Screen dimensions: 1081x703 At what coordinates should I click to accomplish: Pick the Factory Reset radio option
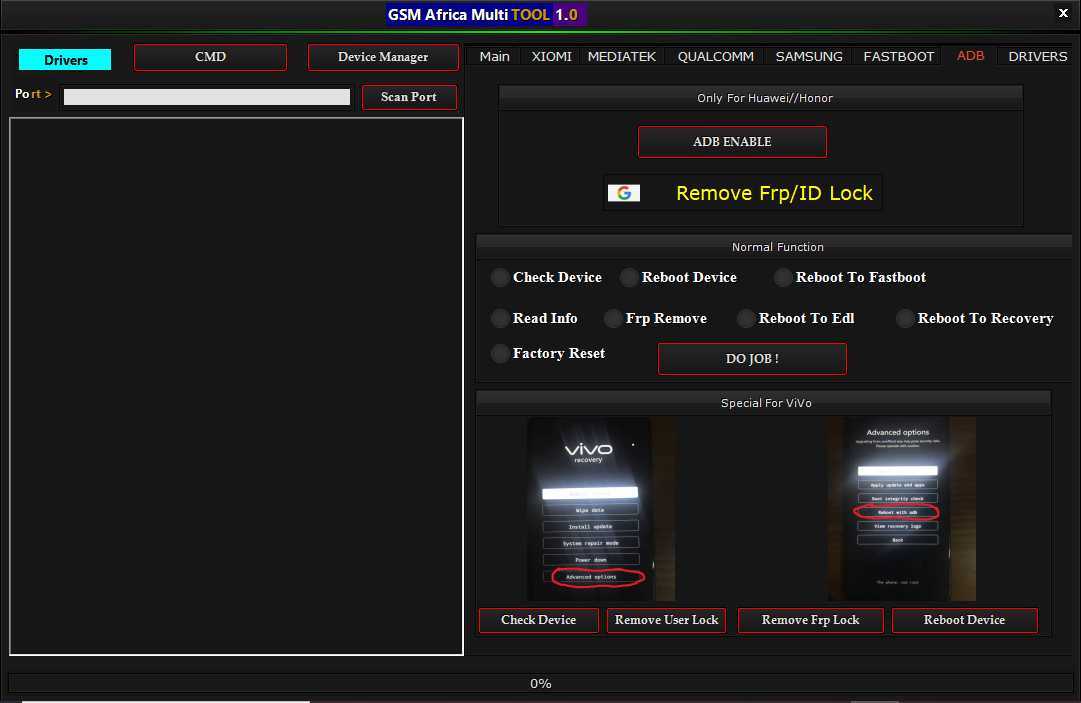click(500, 353)
